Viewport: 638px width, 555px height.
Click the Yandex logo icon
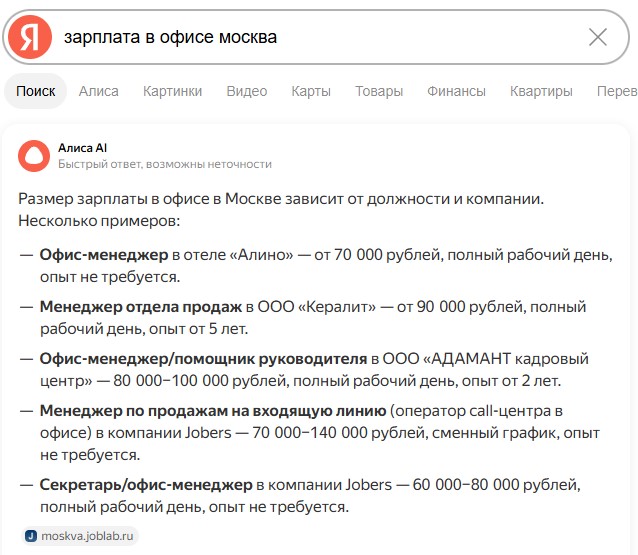pos(30,37)
